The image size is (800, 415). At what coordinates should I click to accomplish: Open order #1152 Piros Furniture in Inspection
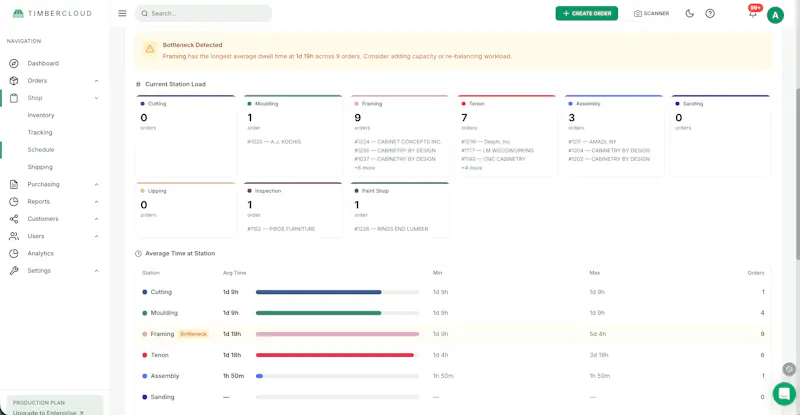[x=281, y=229]
